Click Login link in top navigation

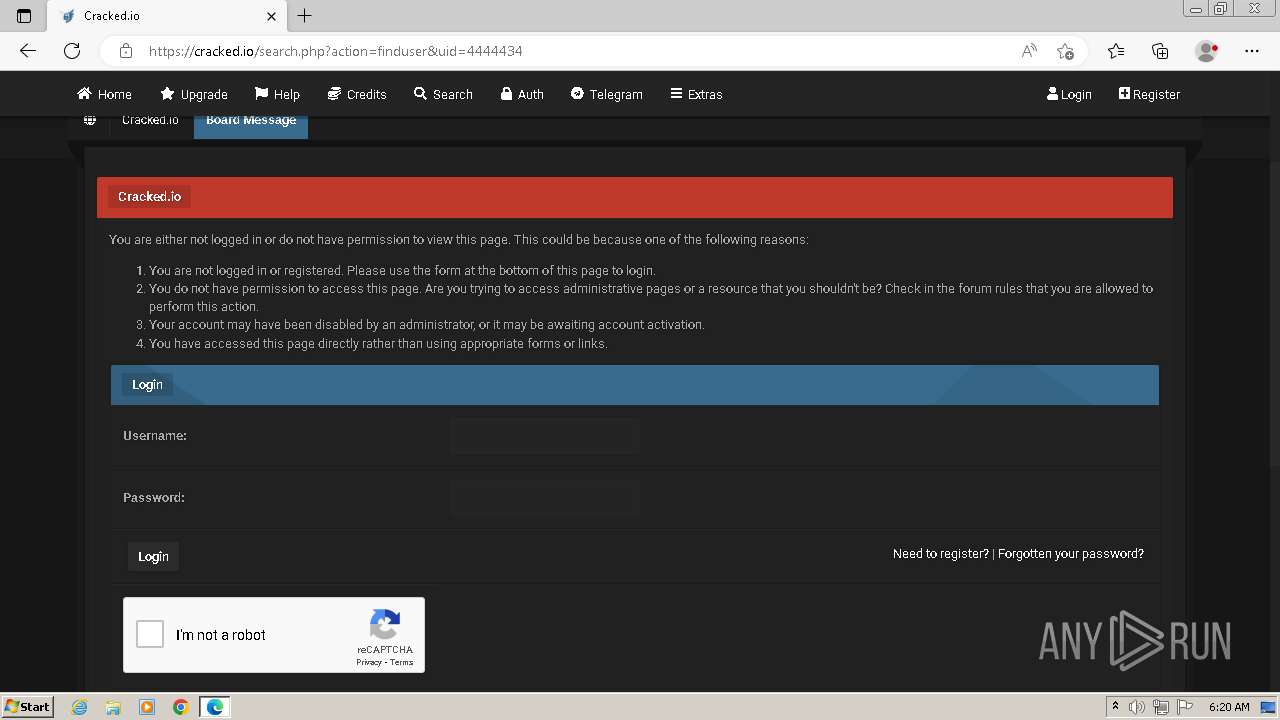(x=1069, y=94)
